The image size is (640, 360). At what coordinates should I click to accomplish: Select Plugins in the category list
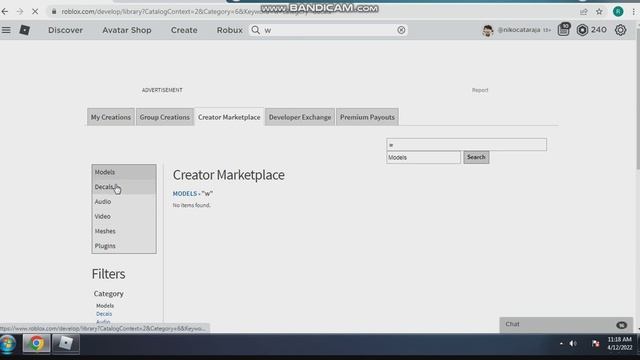click(x=124, y=246)
